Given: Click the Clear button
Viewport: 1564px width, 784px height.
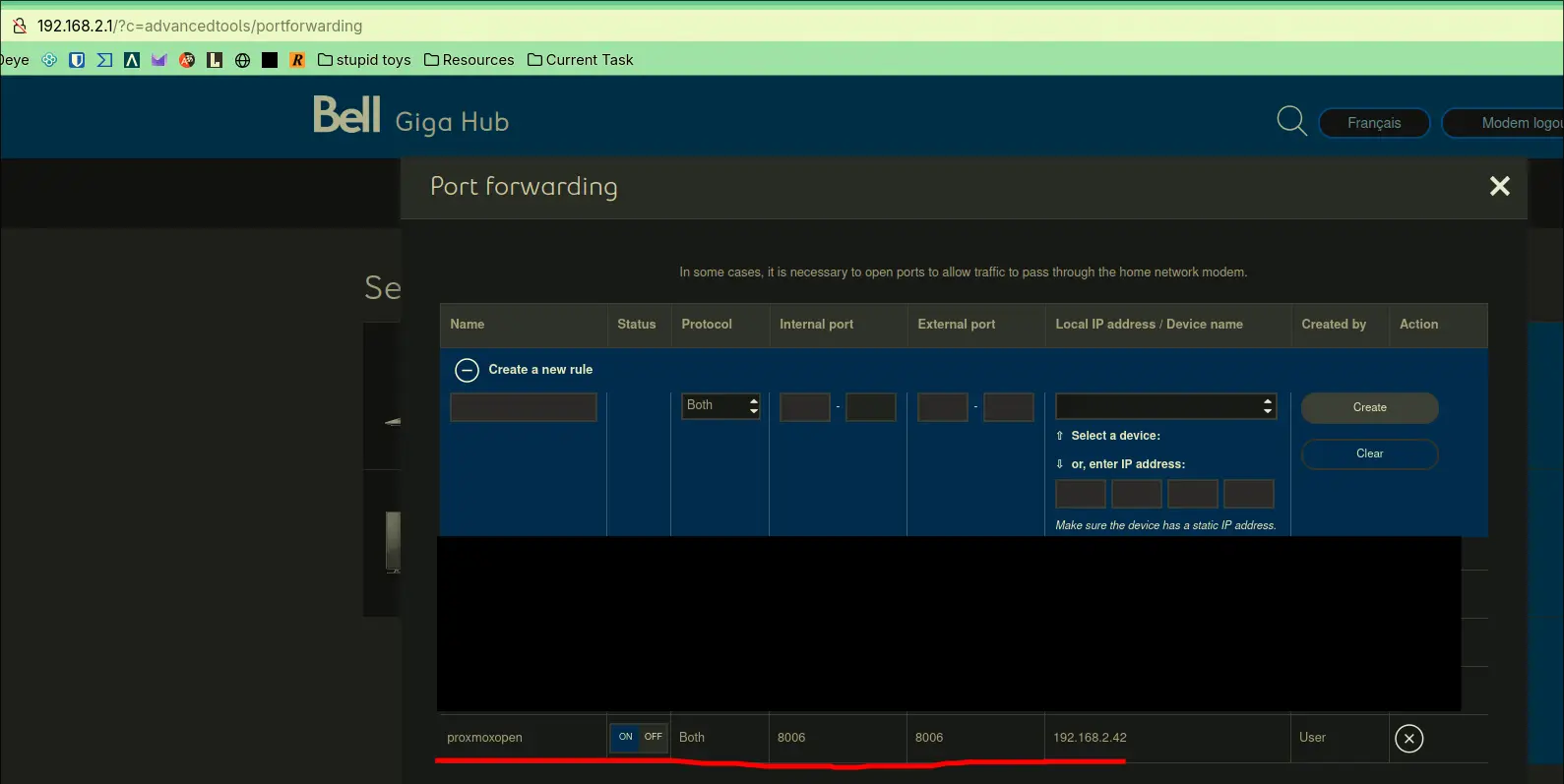Looking at the screenshot, I should click(1369, 453).
